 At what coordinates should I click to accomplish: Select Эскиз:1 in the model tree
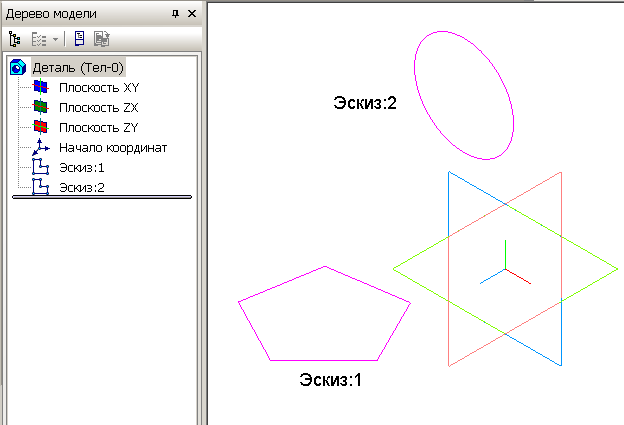[82, 168]
